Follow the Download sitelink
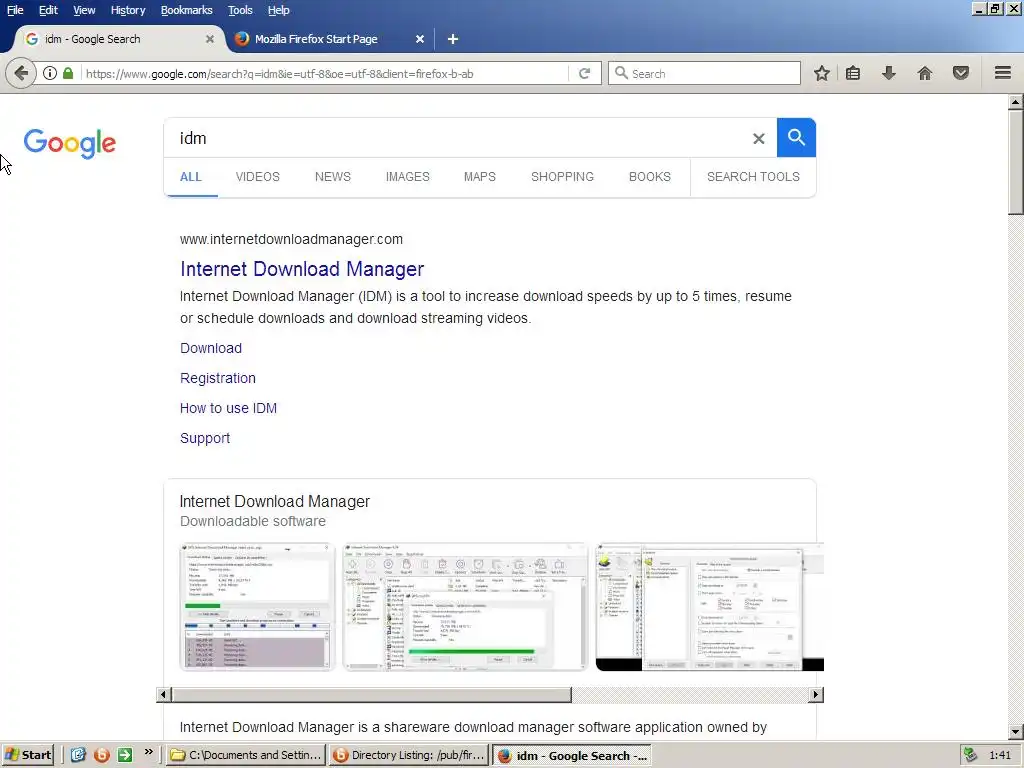The width and height of the screenshot is (1024, 768). click(x=211, y=348)
